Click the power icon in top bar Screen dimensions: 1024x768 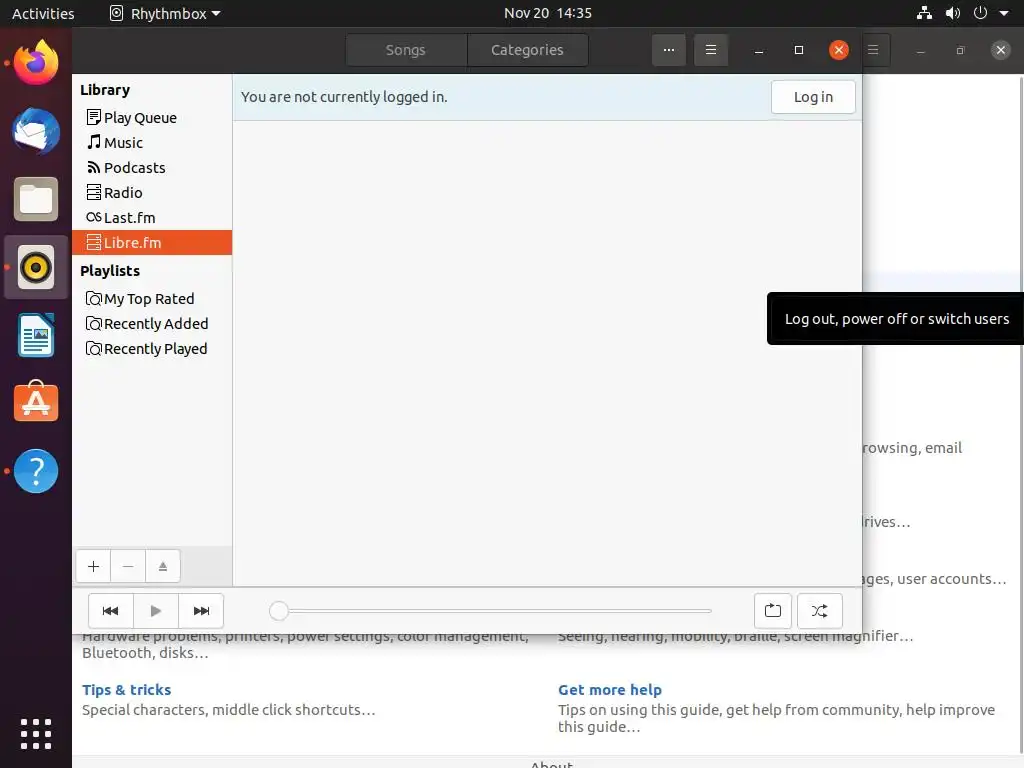click(x=980, y=13)
